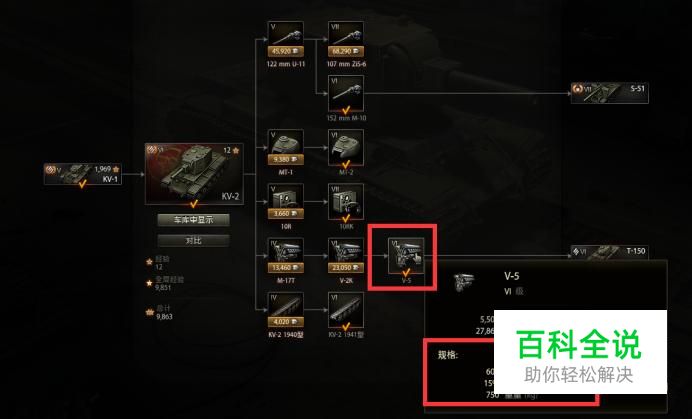Select the MT-1 turret module
The image size is (692, 419).
point(286,147)
